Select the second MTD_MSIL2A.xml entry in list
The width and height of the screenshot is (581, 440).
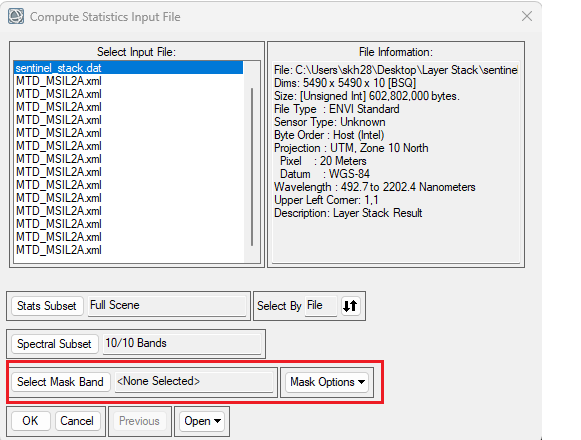coord(59,94)
